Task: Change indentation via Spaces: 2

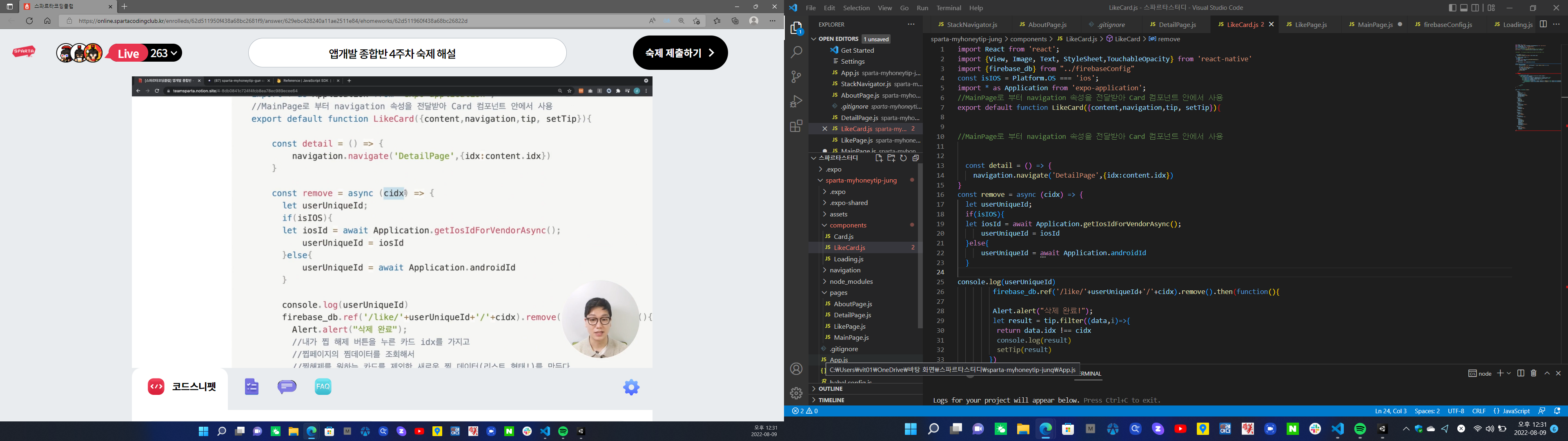Action: (1427, 411)
